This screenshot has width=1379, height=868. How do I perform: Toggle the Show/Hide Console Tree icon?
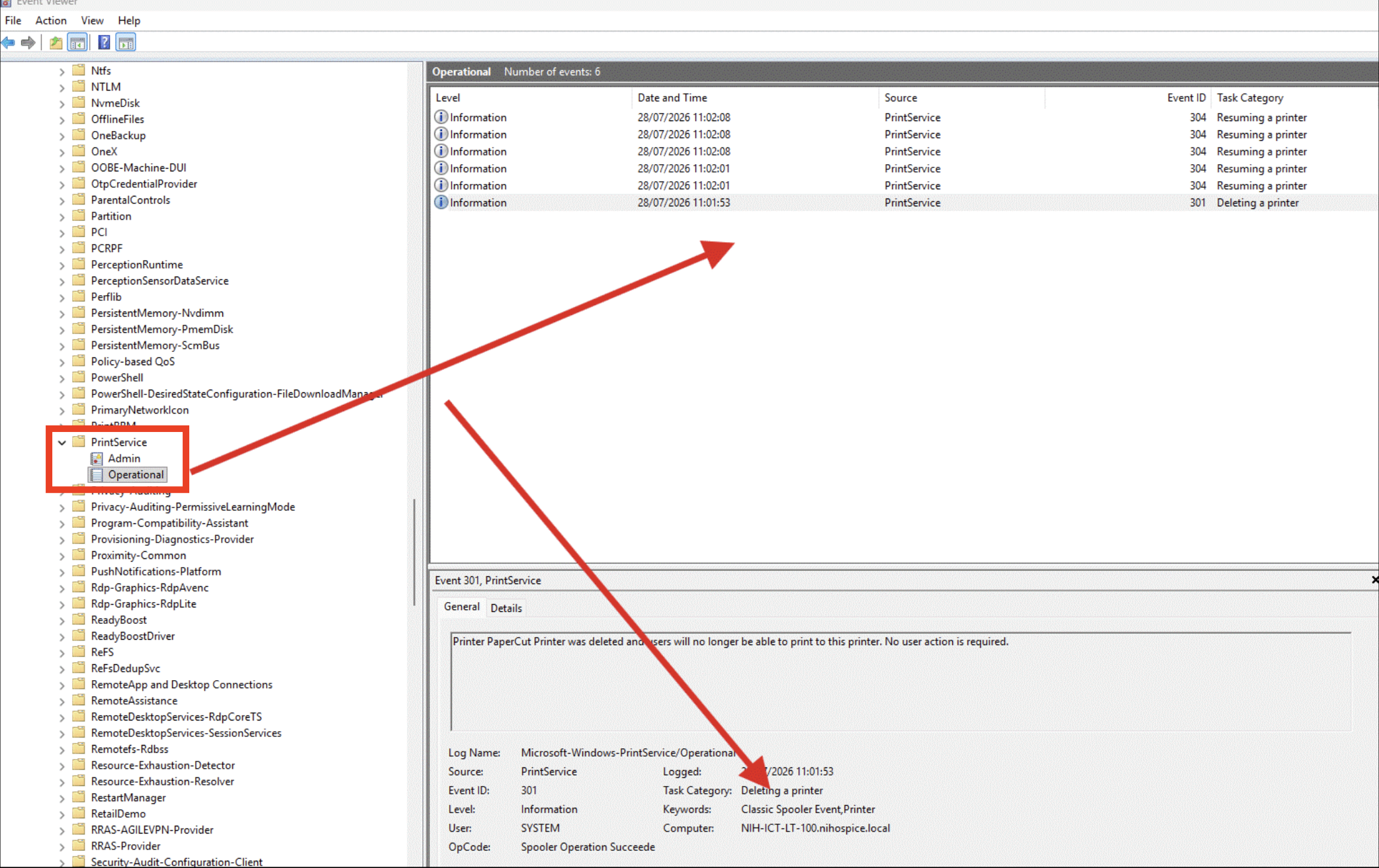coord(77,43)
